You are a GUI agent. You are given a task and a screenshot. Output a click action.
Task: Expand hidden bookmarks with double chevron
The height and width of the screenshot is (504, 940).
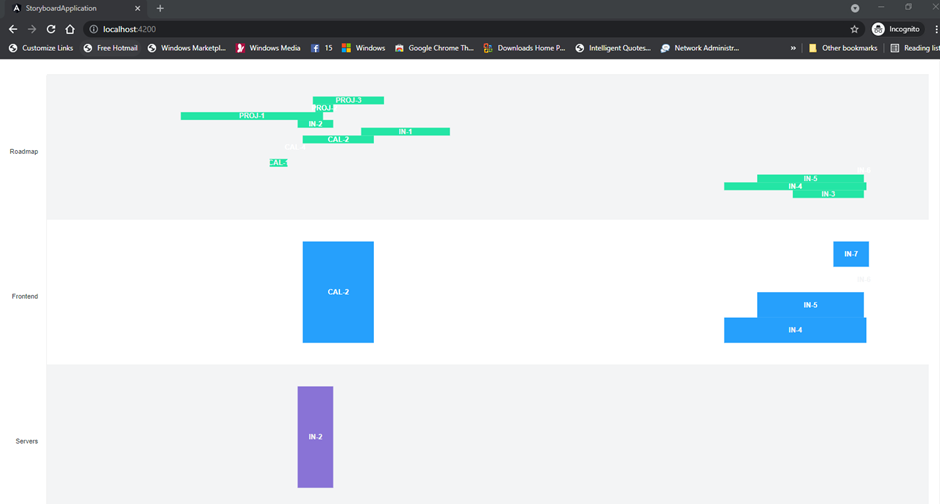793,48
